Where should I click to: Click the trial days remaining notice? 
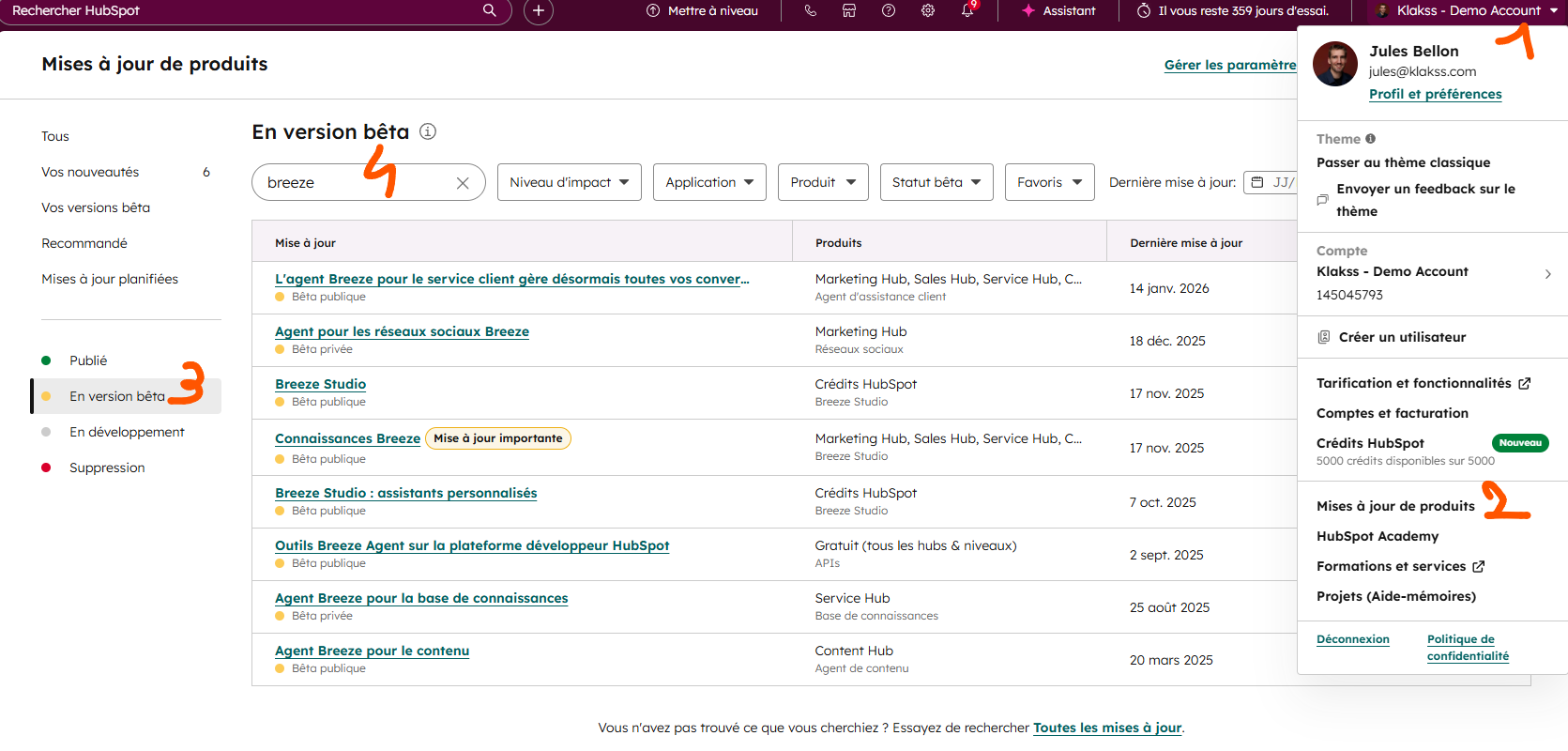[x=1233, y=10]
